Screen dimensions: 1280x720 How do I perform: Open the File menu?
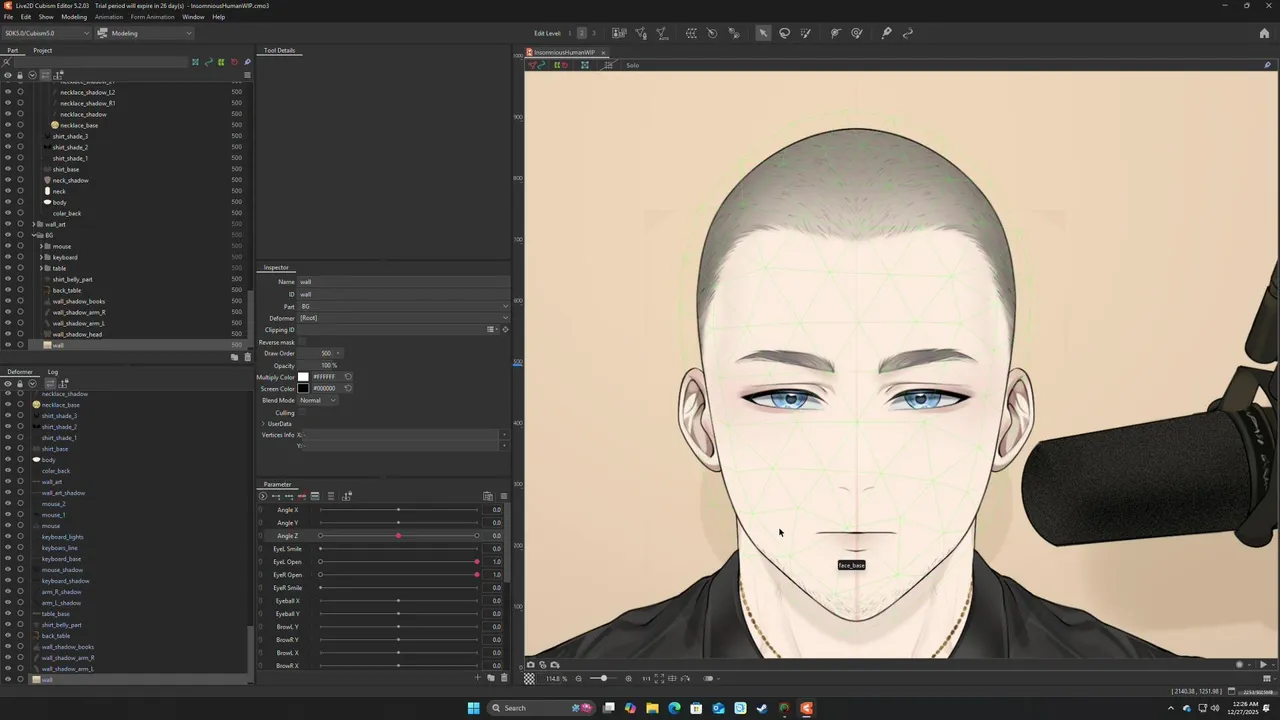coord(8,17)
